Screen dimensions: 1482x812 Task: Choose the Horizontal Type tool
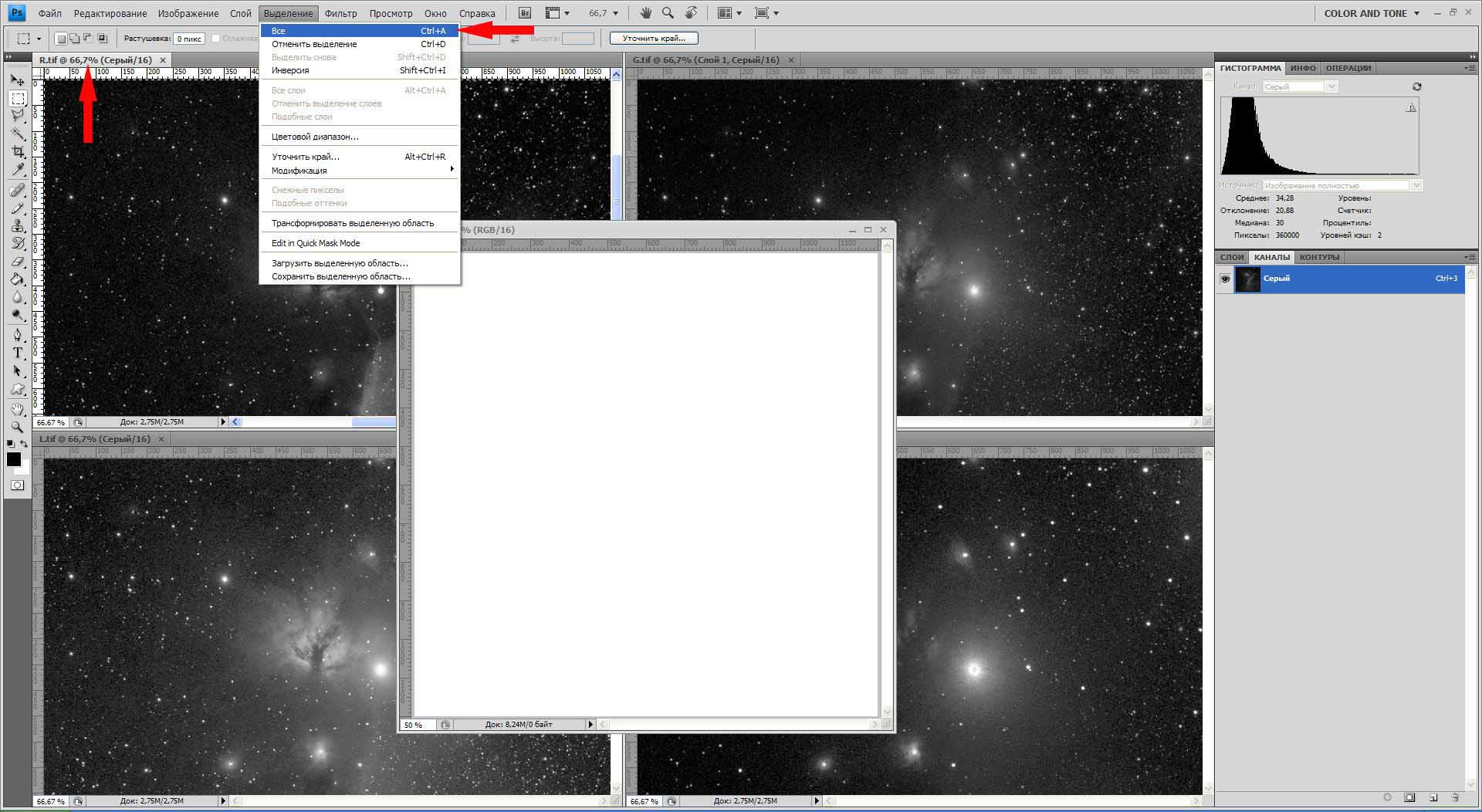[x=18, y=353]
